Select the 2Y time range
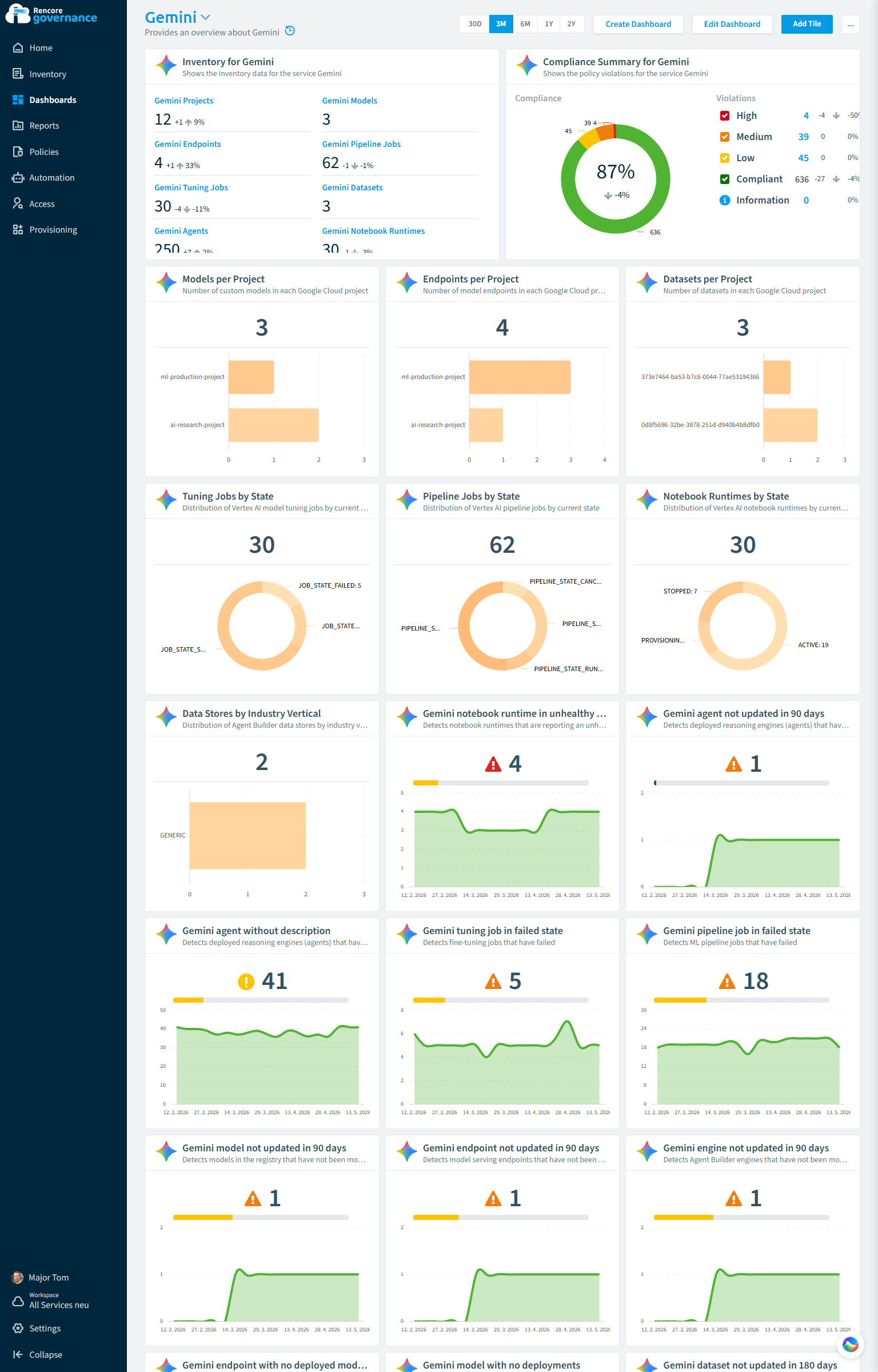The image size is (878, 1372). [x=571, y=24]
